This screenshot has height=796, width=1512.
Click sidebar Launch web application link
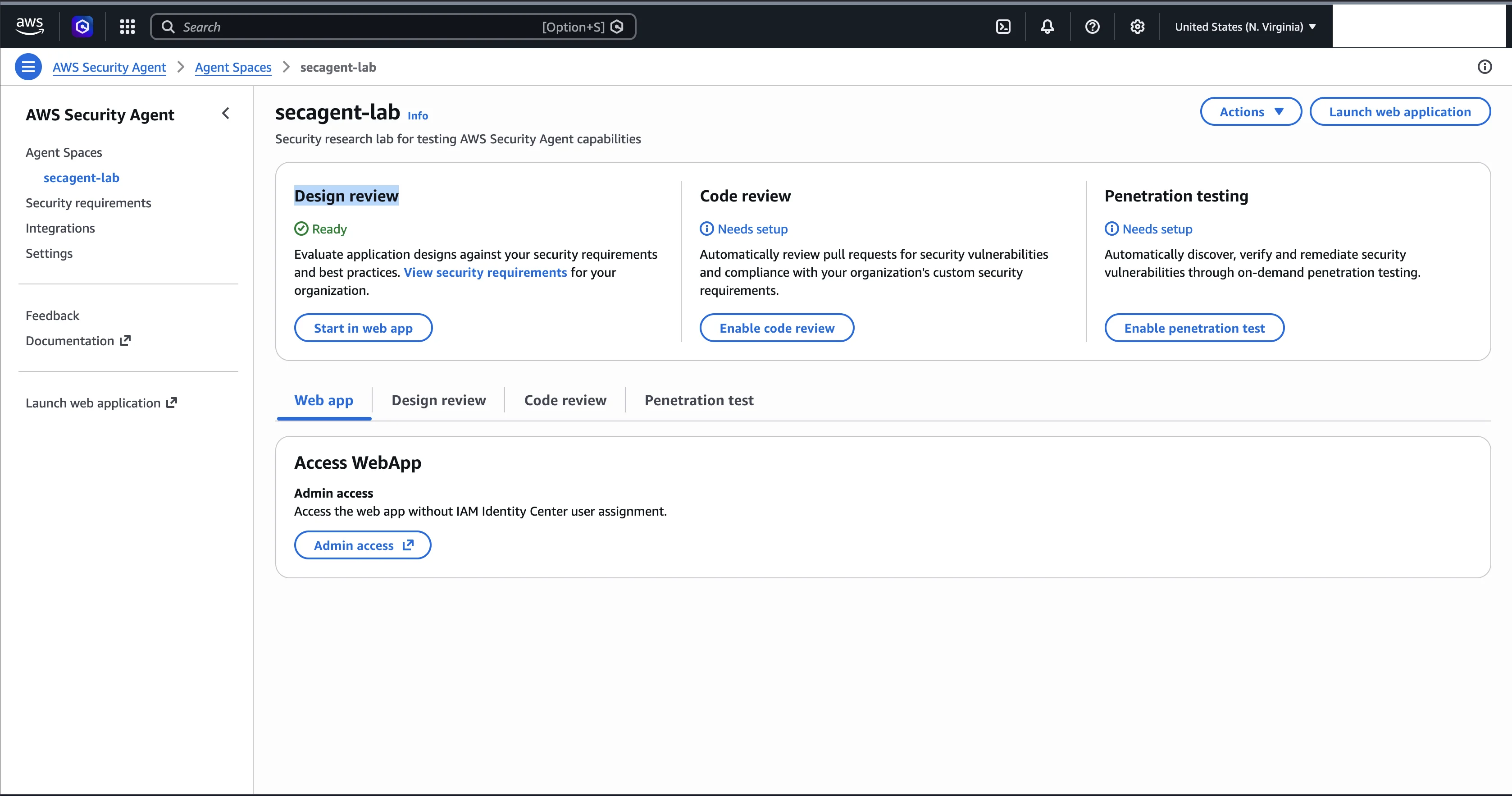coord(101,403)
